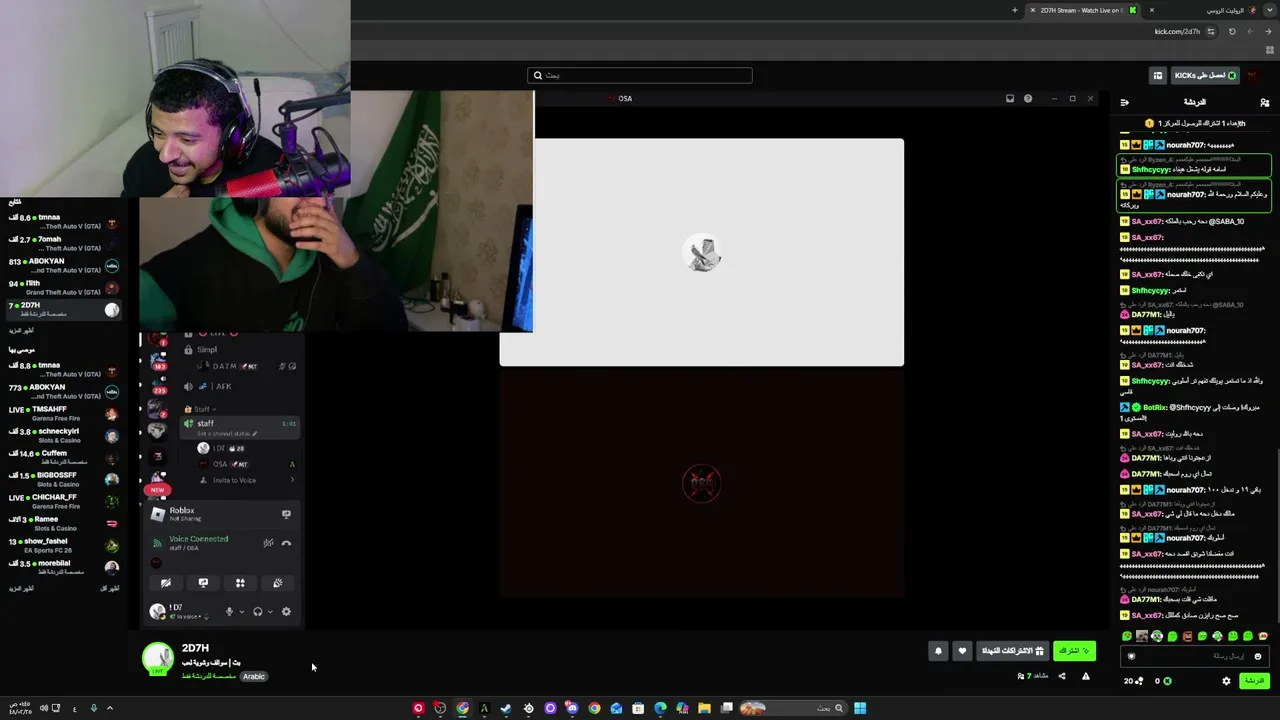Click the green subscribe button
Viewport: 1280px width, 720px height.
[x=1074, y=651]
